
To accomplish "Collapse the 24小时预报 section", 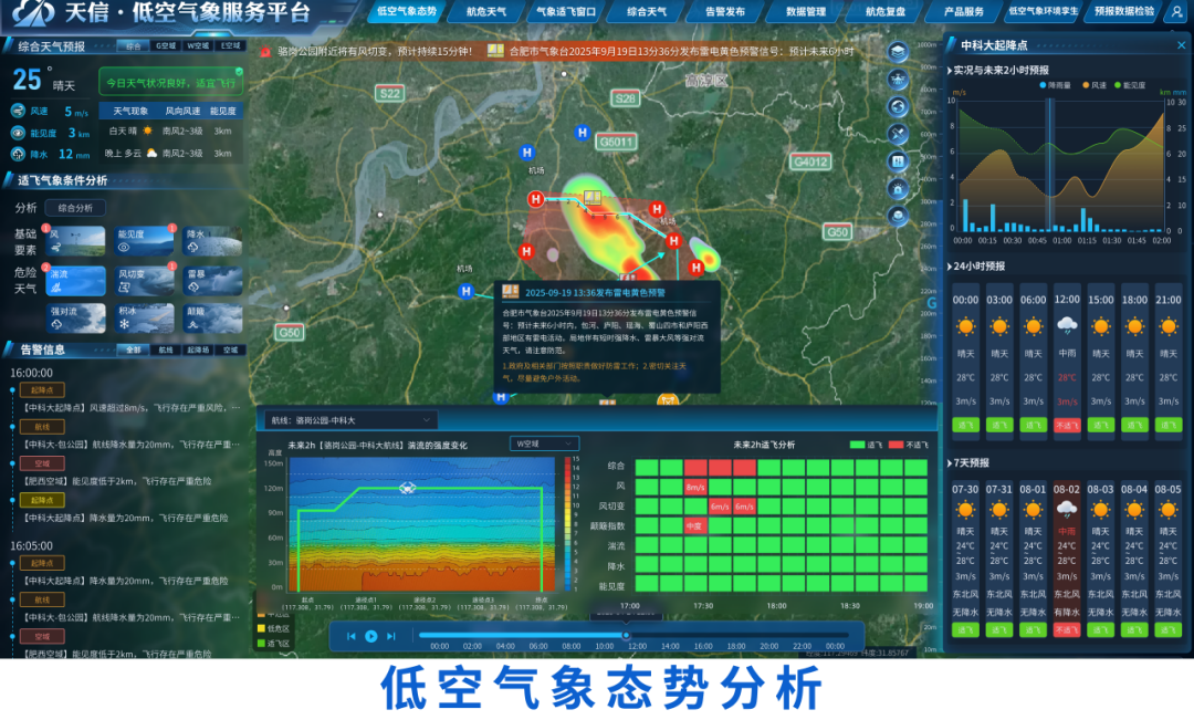I will pyautogui.click(x=950, y=267).
